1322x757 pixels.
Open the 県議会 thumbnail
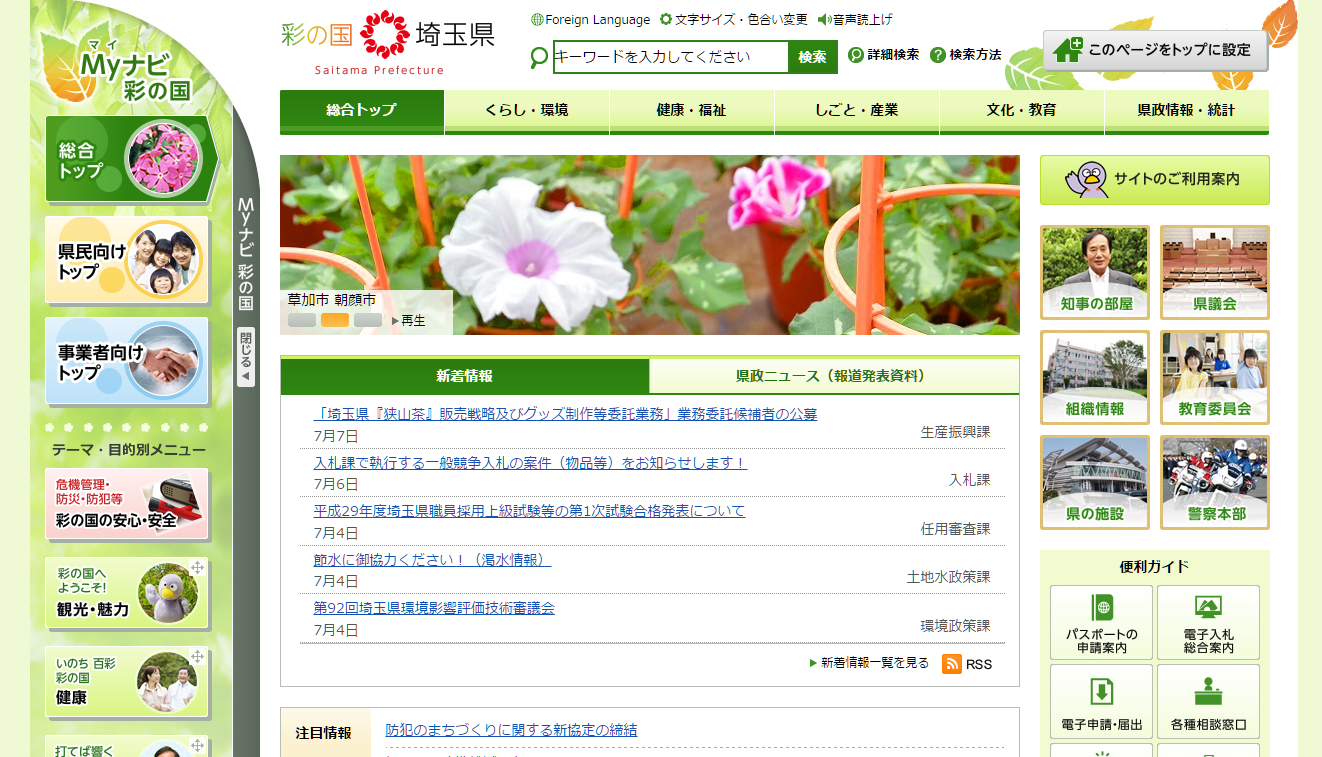click(1215, 272)
